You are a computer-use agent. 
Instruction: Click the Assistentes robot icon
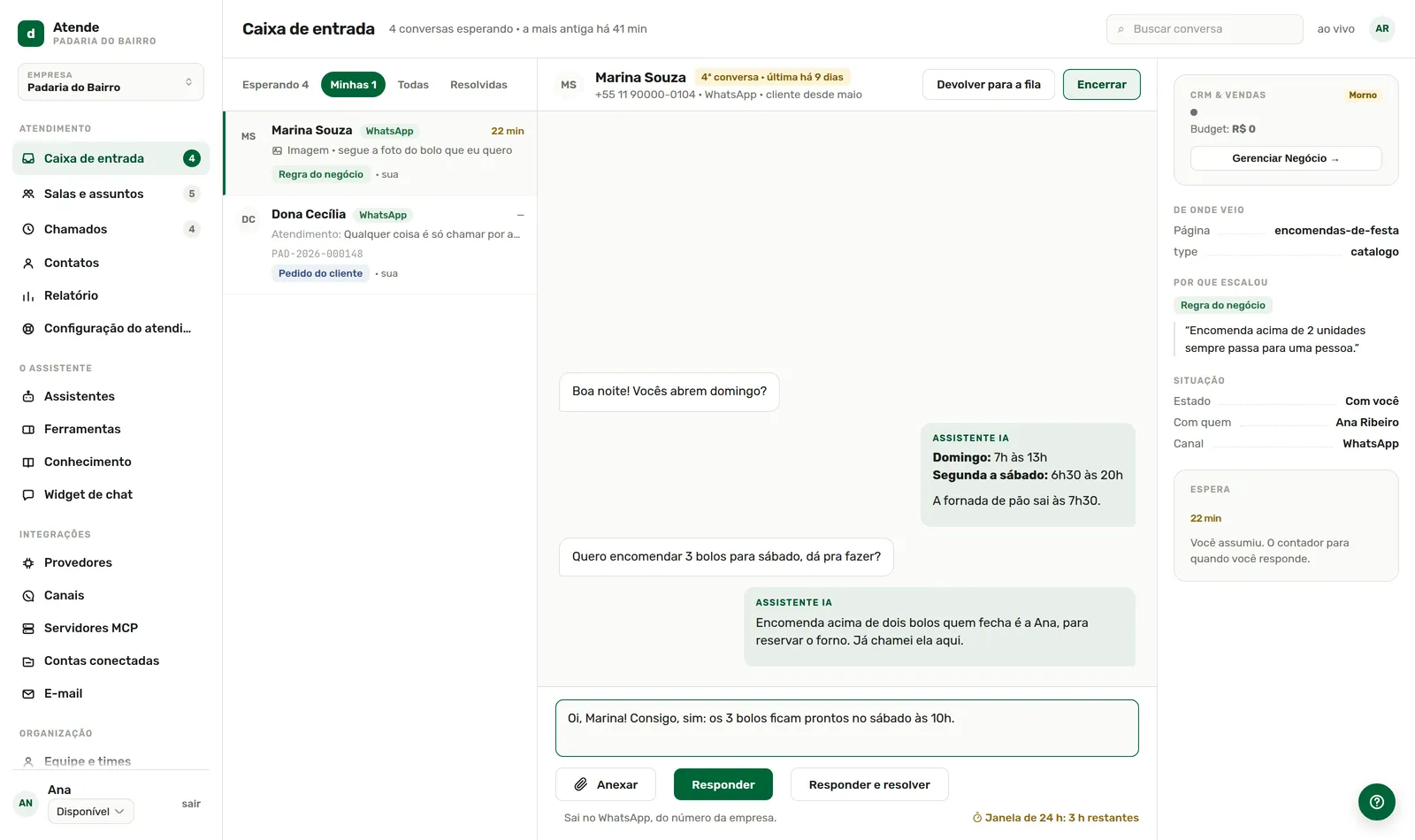[28, 396]
